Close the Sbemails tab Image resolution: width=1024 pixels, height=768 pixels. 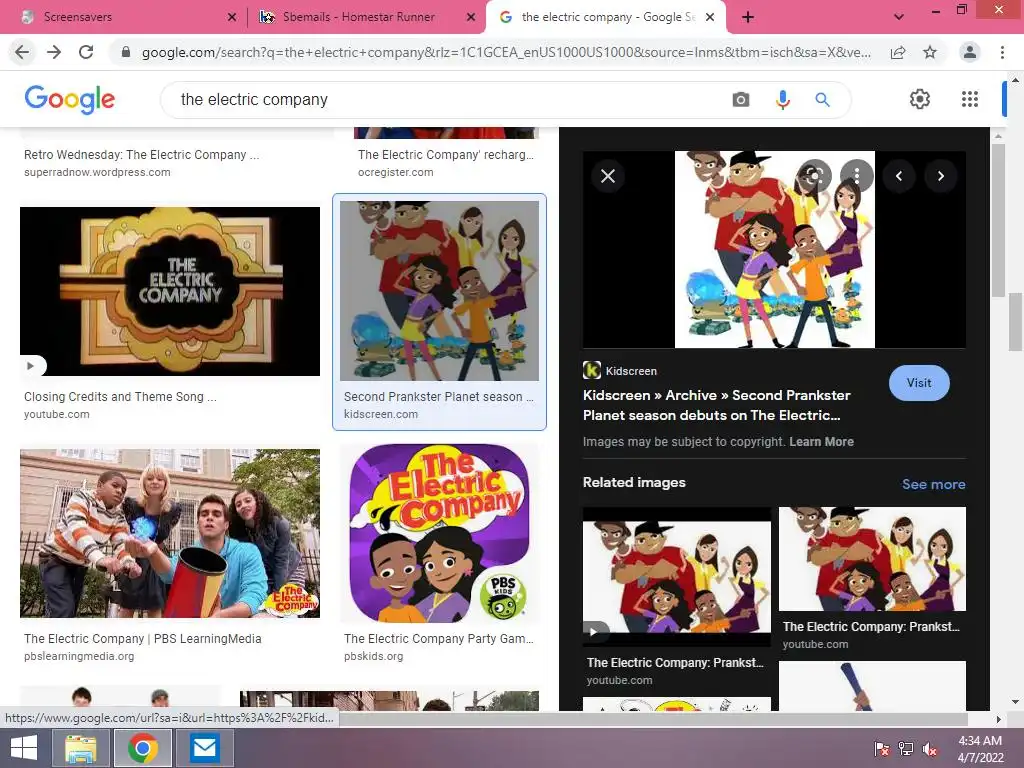[470, 17]
